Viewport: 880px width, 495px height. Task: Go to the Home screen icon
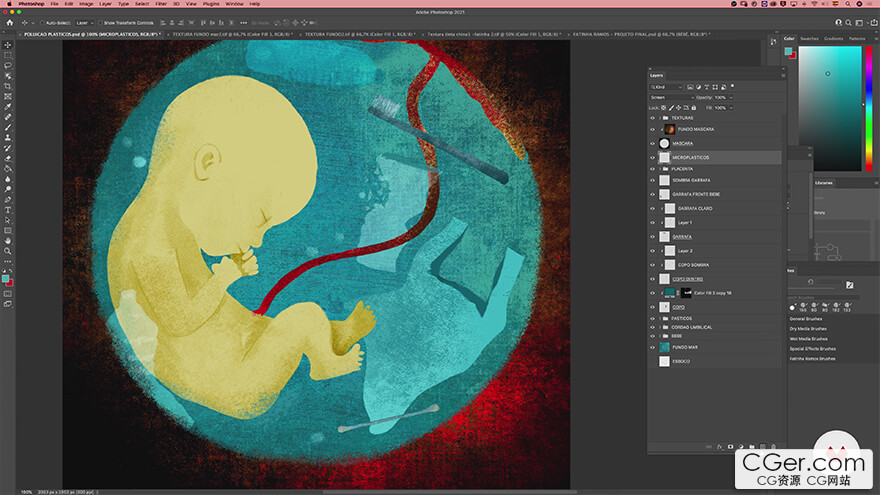(10, 23)
